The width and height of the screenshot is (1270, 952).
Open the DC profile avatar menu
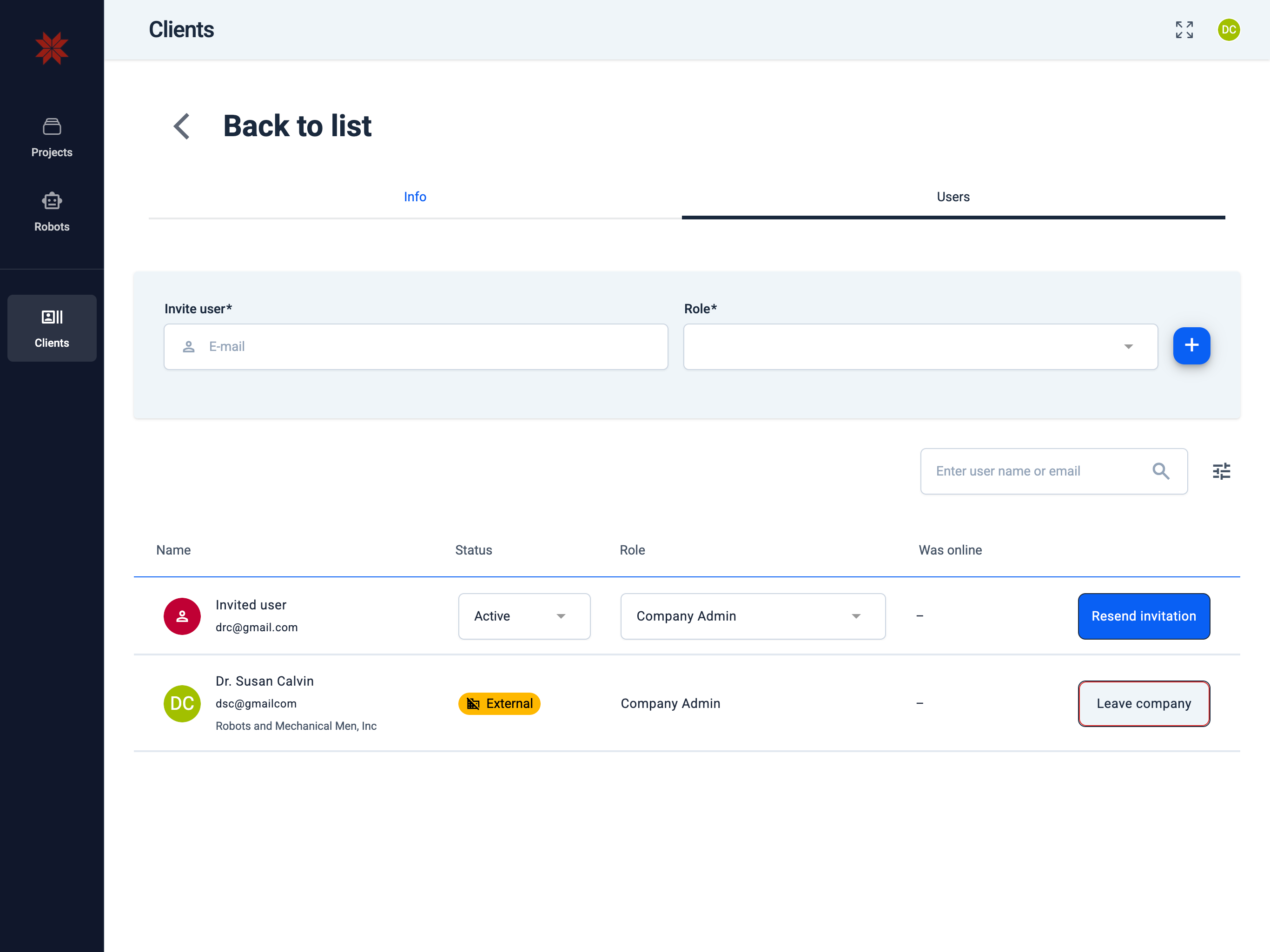(1229, 30)
